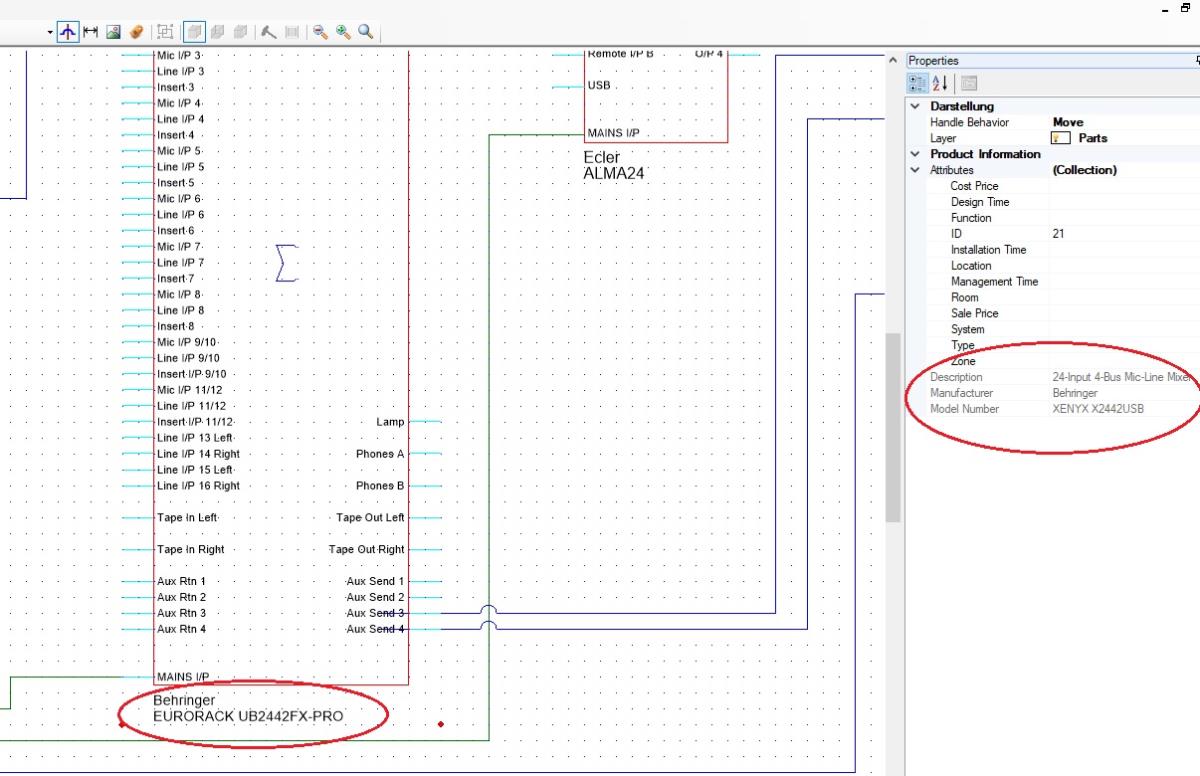
Task: Collapse the Product Information group
Action: point(915,154)
